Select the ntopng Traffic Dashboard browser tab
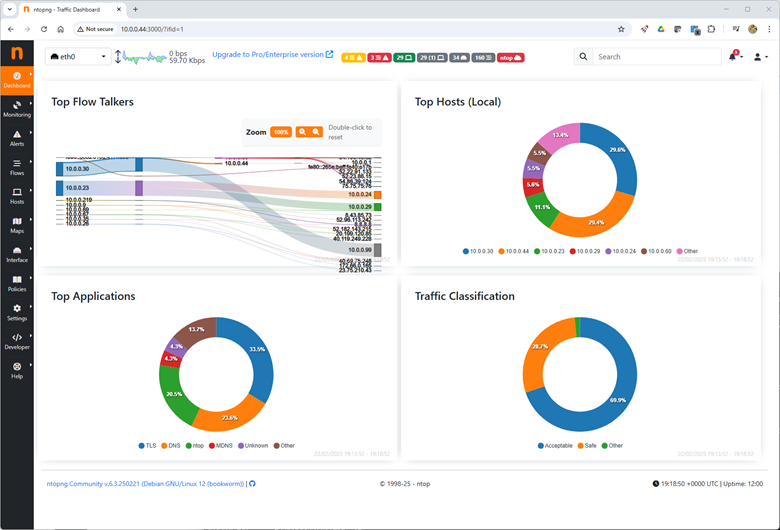The width and height of the screenshot is (780, 530). [73, 9]
